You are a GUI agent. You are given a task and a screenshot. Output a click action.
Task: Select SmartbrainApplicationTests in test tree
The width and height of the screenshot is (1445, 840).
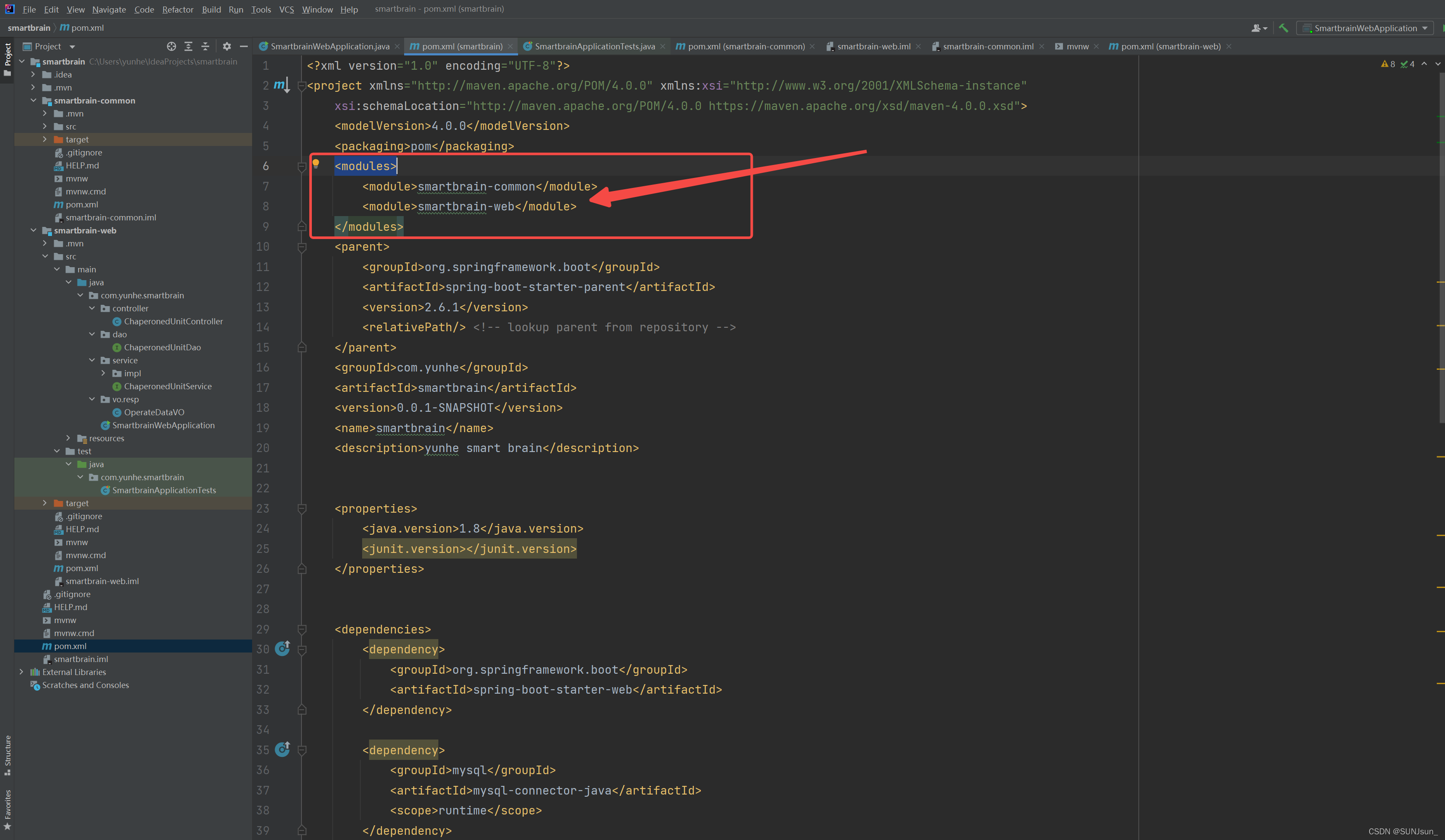[x=164, y=490]
